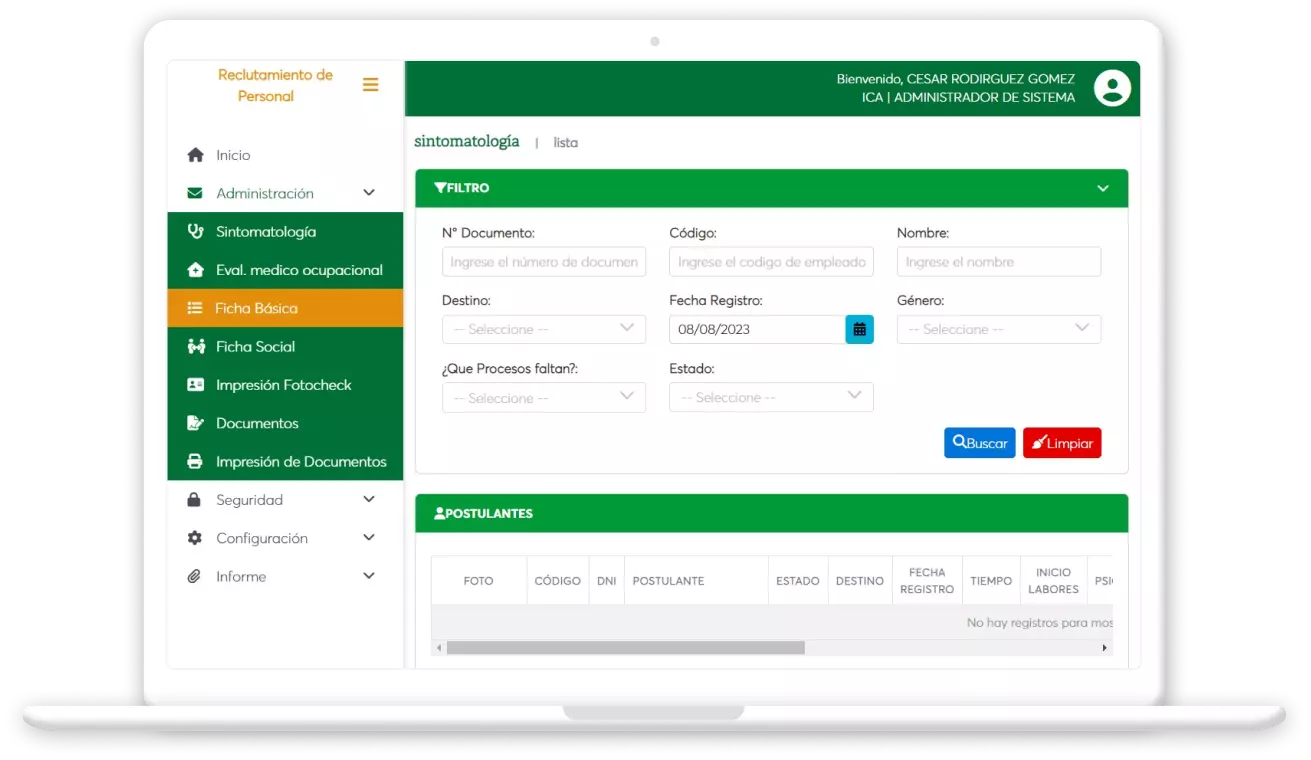Click the Ficha Social people icon
The height and width of the screenshot is (760, 1311).
pyautogui.click(x=195, y=346)
